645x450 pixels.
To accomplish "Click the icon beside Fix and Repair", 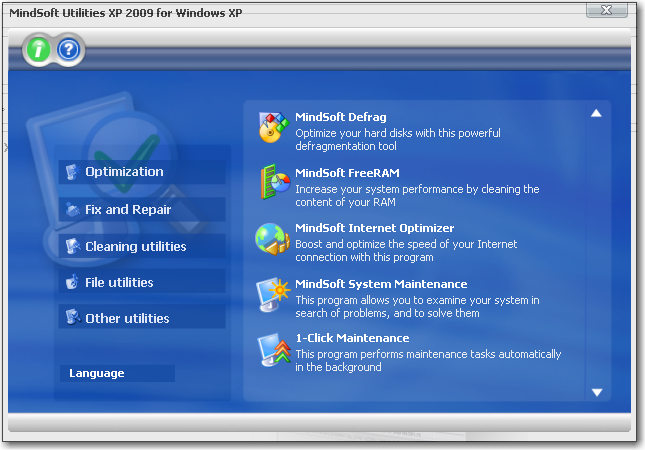I will click(72, 209).
